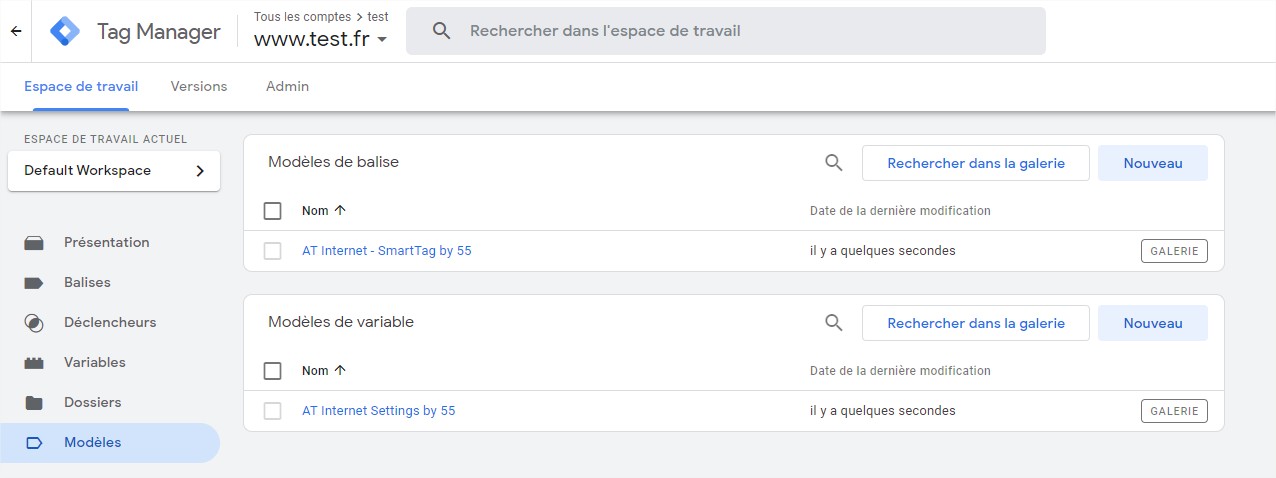Open Présentation via its sidebar icon
1276x478 pixels.
pyautogui.click(x=34, y=243)
